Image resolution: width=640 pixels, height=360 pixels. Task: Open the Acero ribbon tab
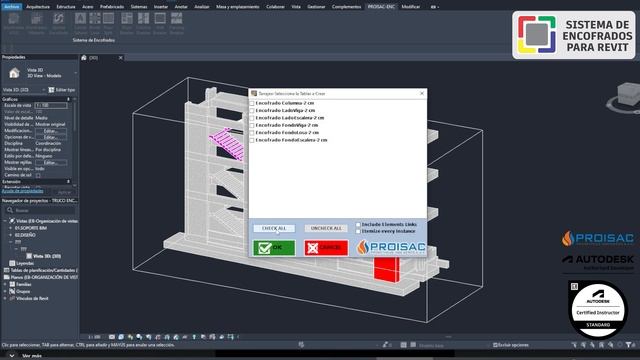click(87, 7)
